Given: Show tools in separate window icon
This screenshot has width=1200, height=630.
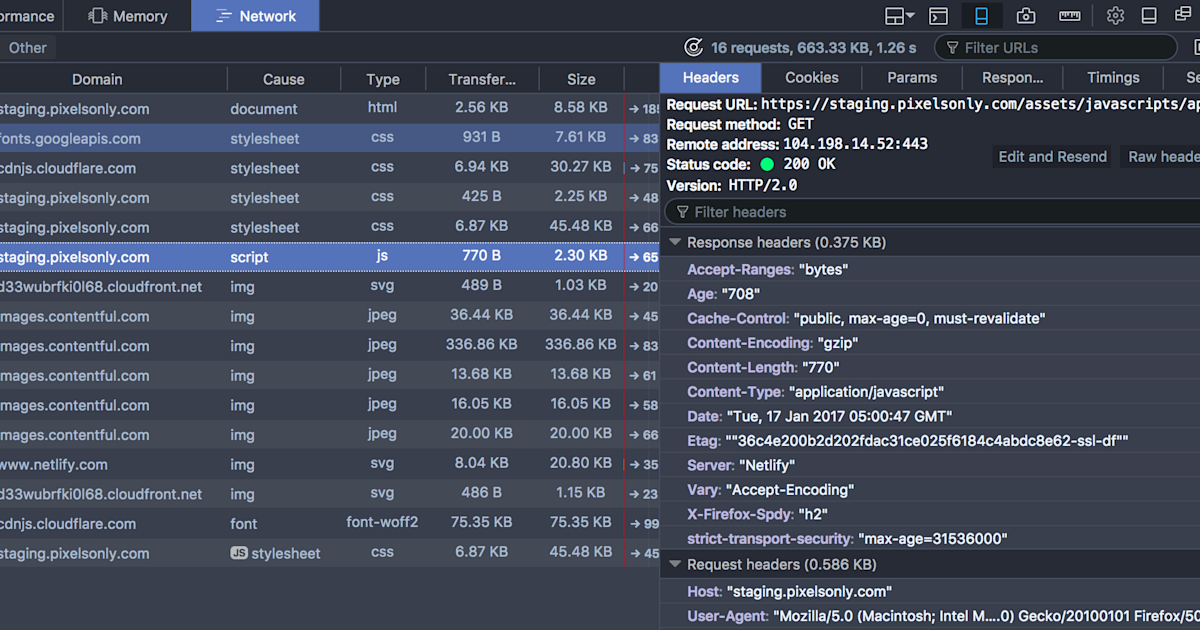Looking at the screenshot, I should (1186, 16).
